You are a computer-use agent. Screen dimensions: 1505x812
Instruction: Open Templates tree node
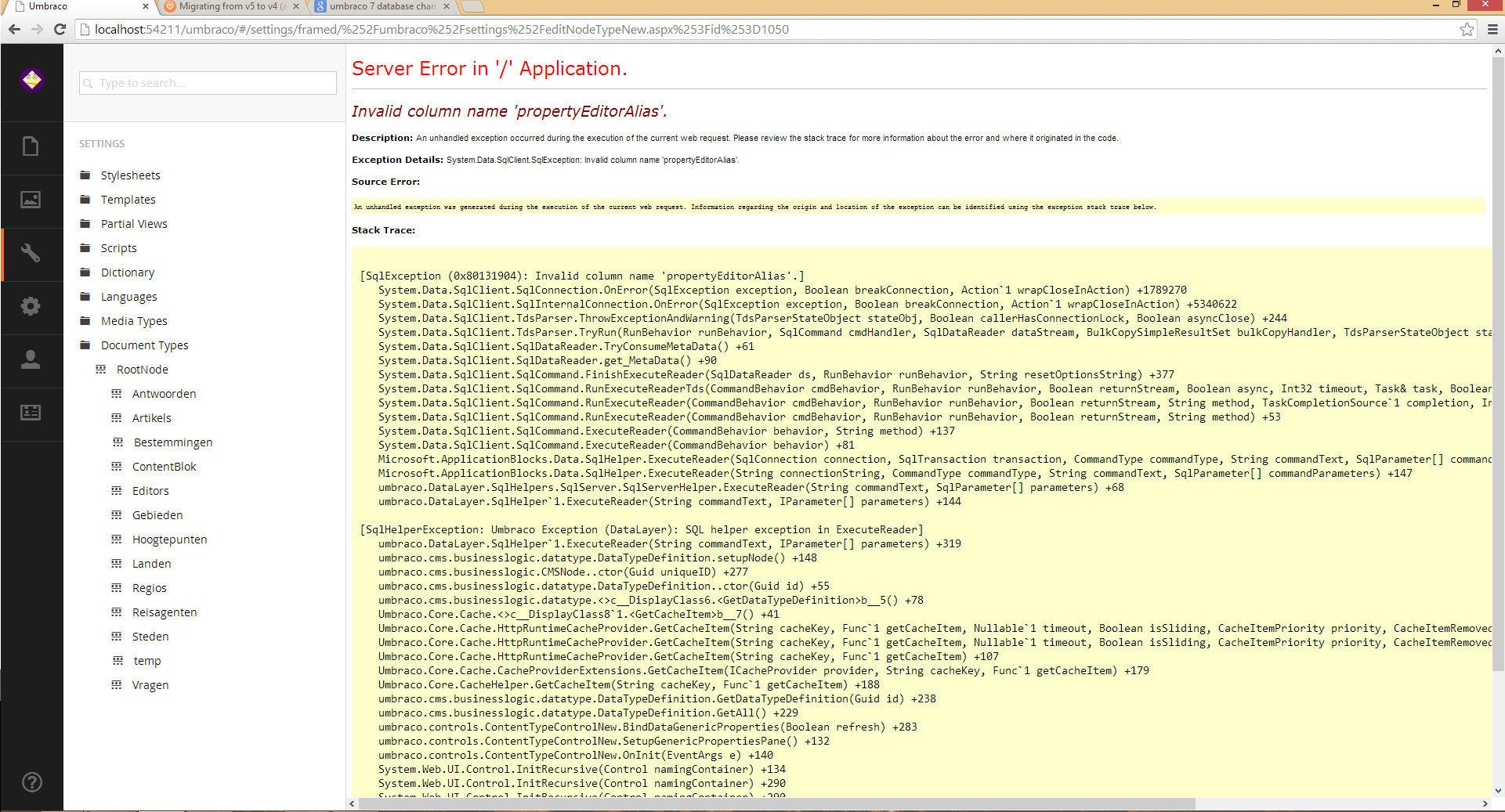(x=128, y=200)
